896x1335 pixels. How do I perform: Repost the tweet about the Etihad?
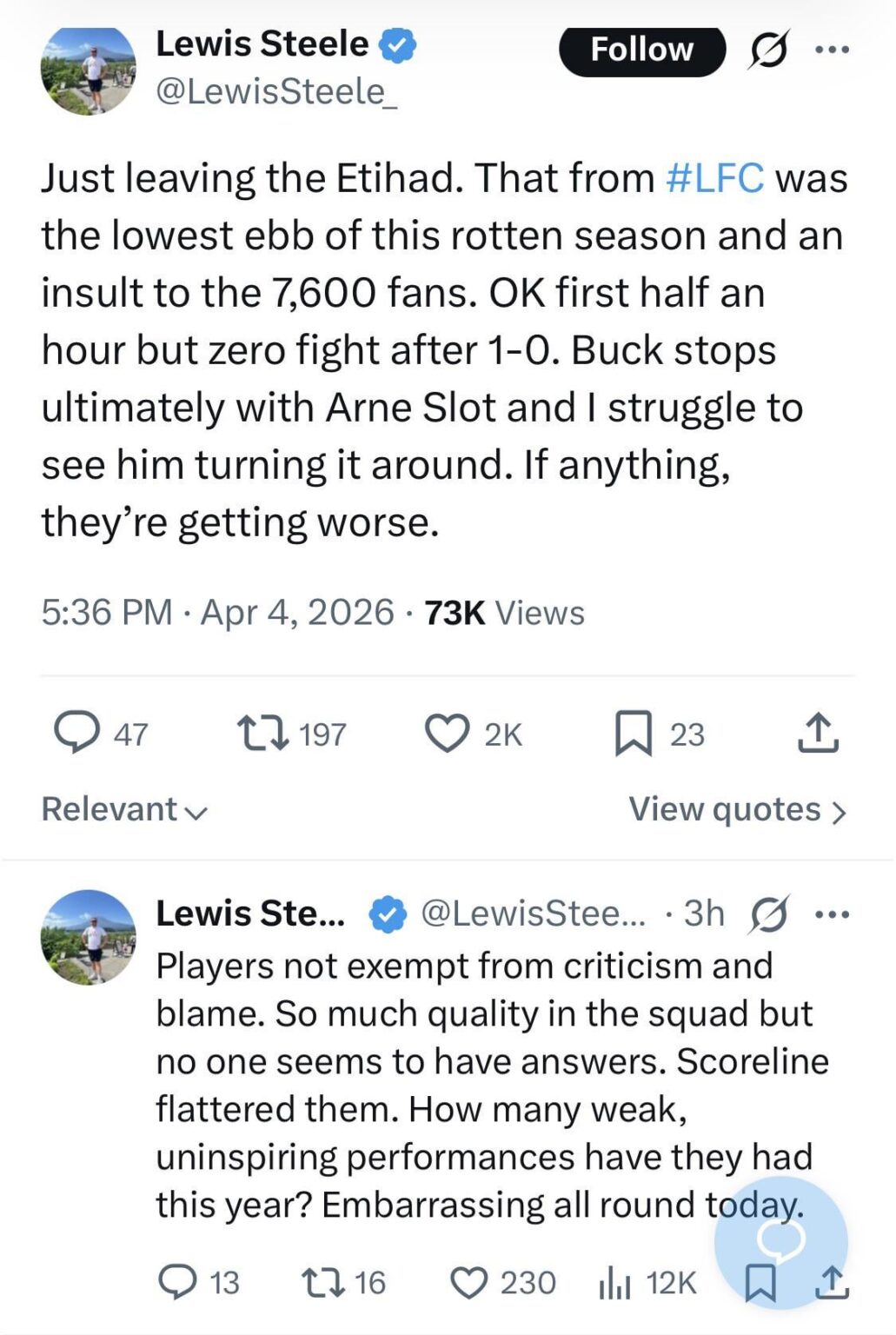point(258,733)
